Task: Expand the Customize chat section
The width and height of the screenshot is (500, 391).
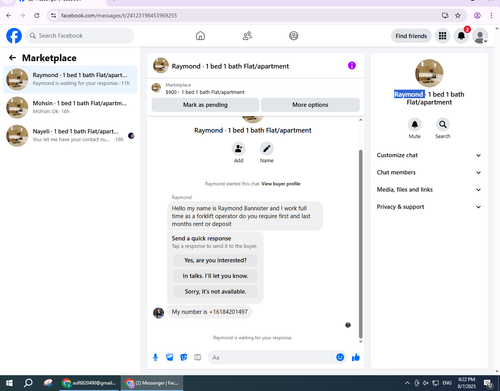Action: (x=429, y=155)
